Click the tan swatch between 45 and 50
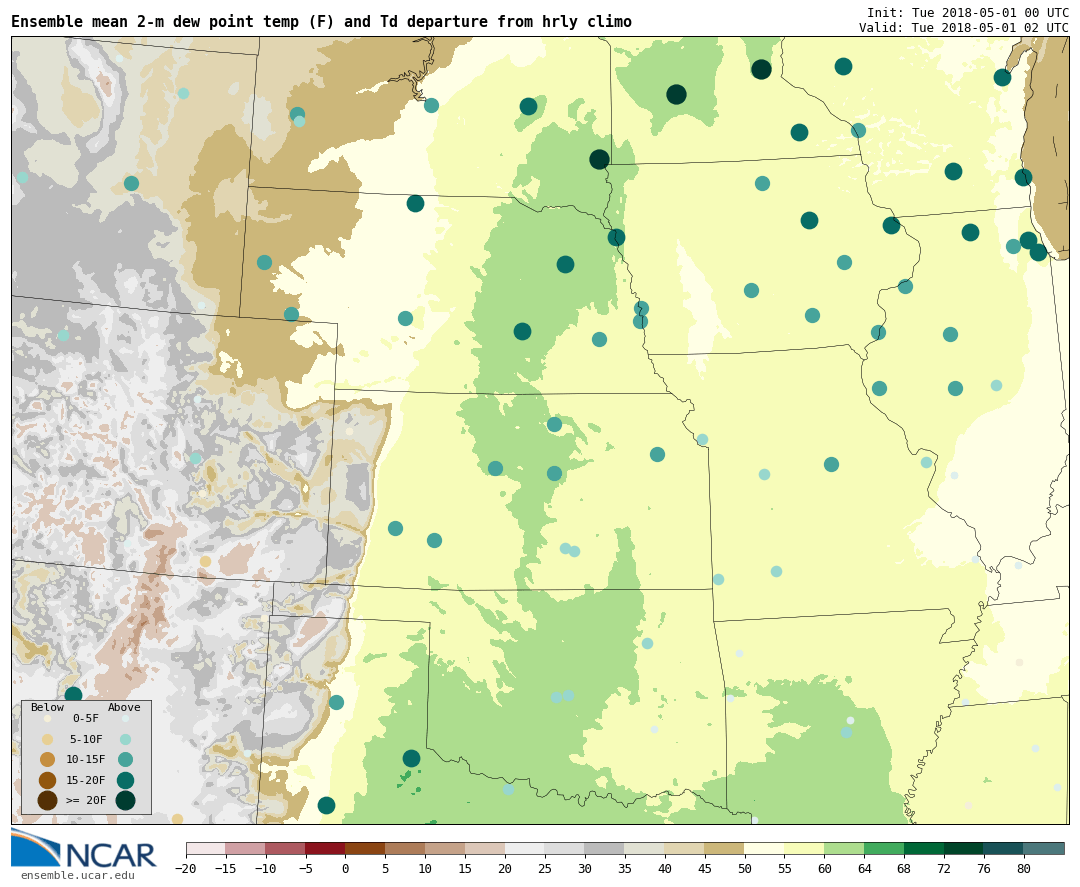The height and width of the screenshot is (887, 1080). (724, 848)
